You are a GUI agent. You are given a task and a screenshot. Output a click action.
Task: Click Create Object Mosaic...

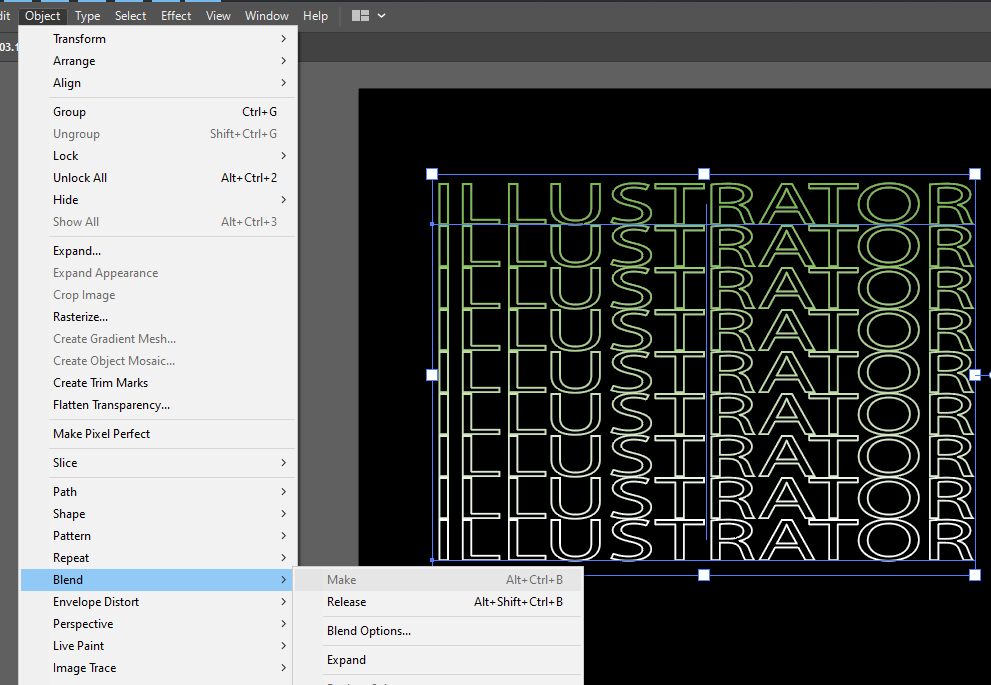click(x=157, y=361)
